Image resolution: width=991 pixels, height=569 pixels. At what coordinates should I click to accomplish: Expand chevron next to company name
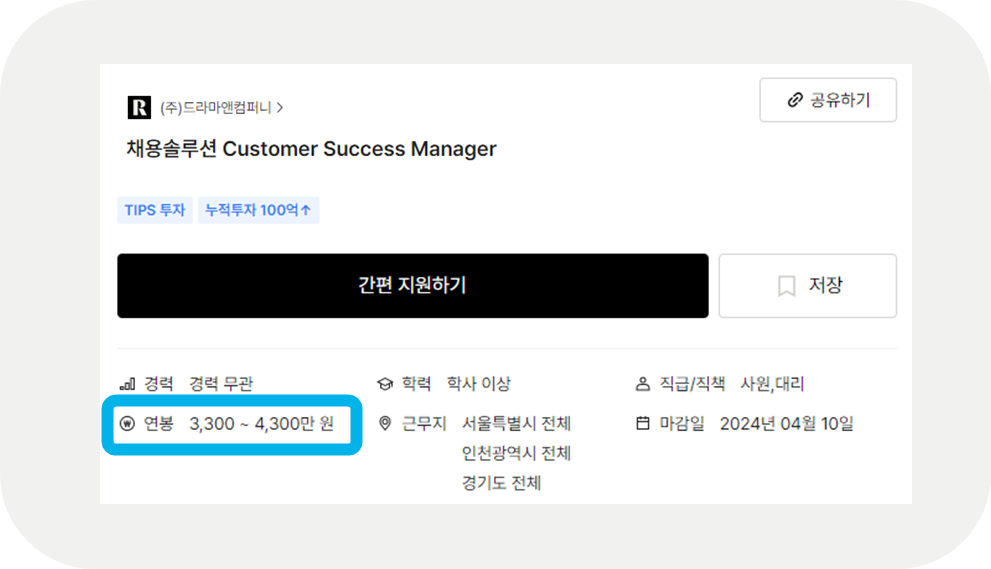(280, 108)
